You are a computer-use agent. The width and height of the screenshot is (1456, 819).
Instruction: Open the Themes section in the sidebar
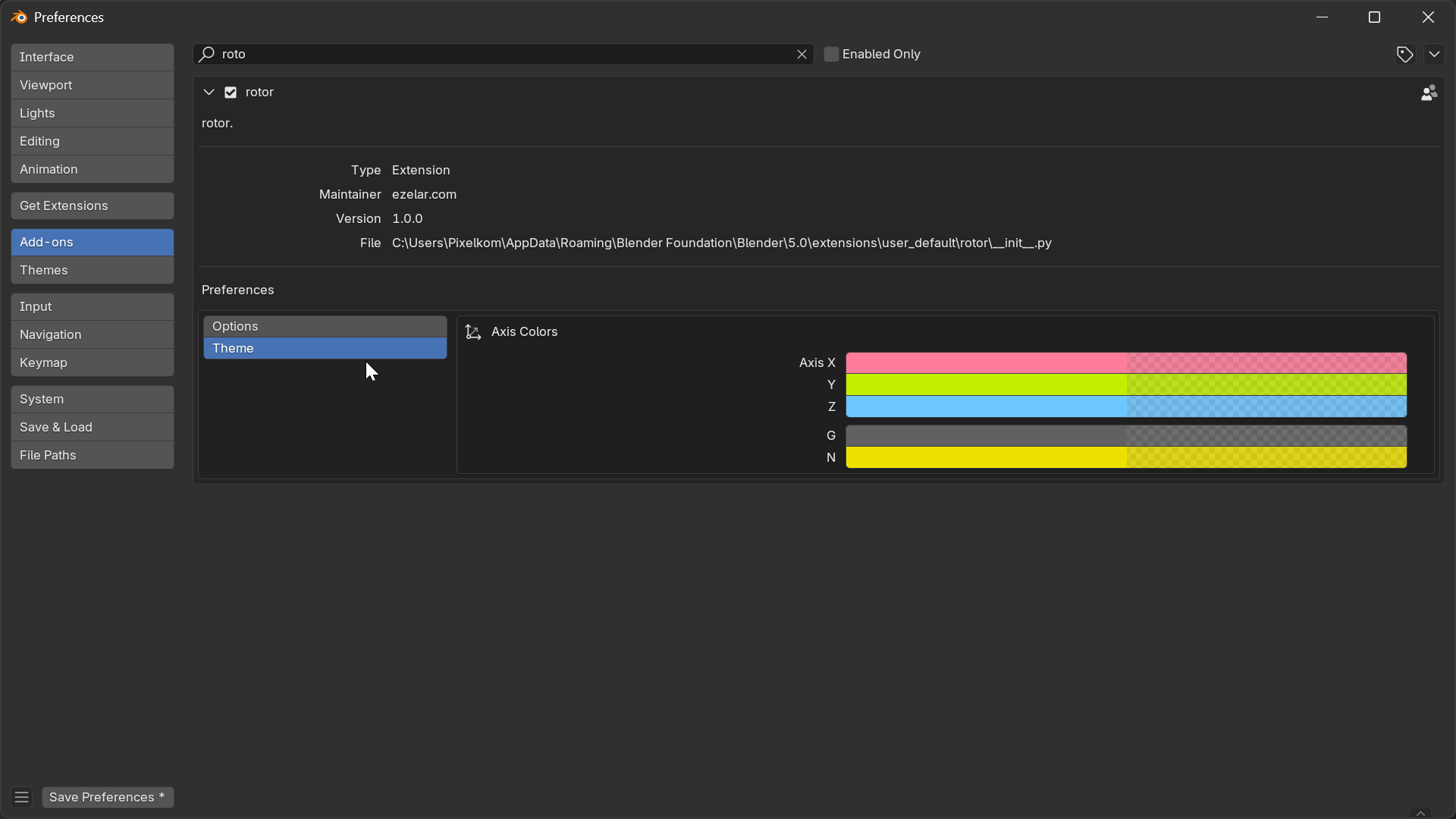[x=92, y=270]
